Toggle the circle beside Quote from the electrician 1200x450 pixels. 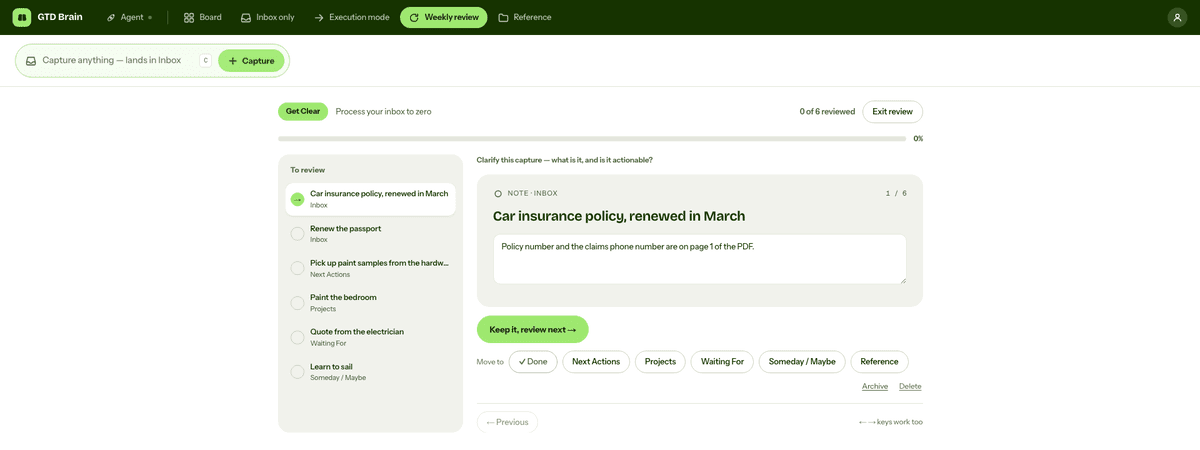(x=297, y=337)
